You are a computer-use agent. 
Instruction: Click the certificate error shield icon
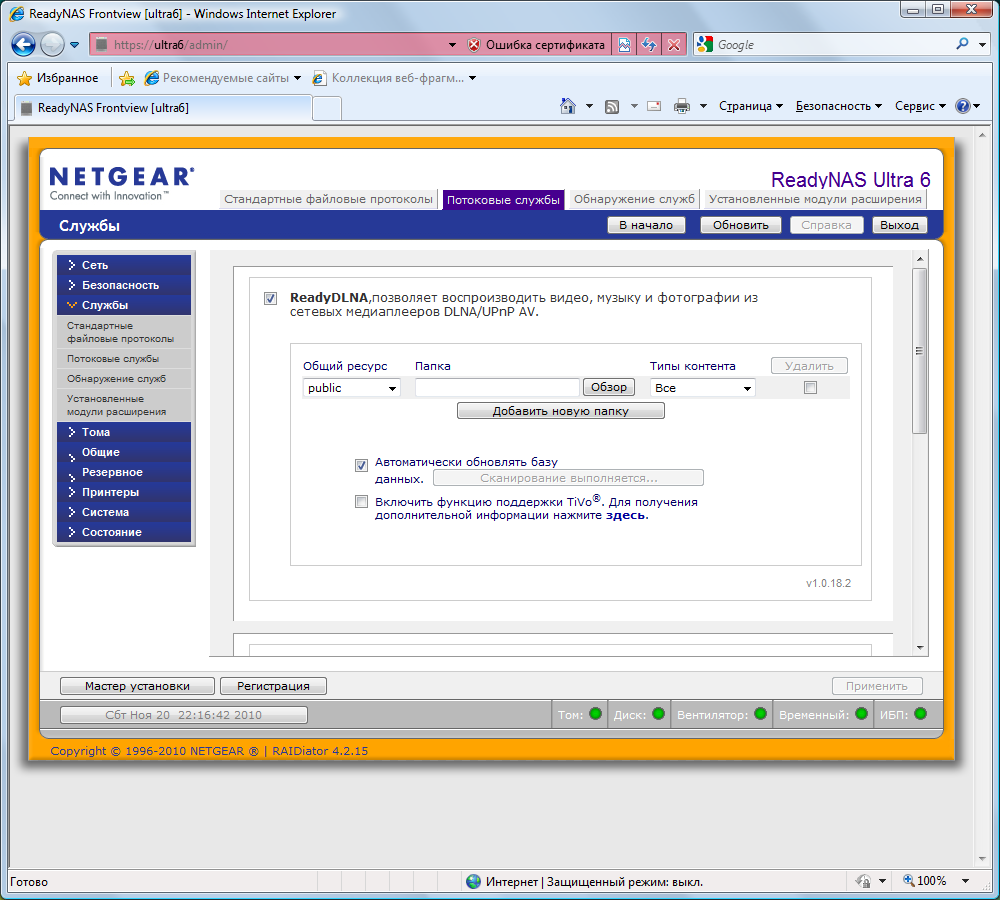pos(474,45)
